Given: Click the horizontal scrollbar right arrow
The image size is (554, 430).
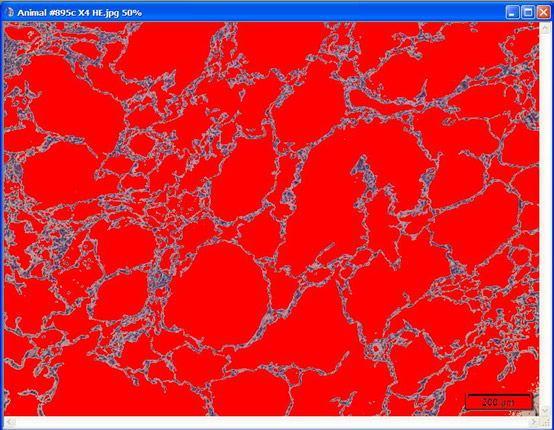Looking at the screenshot, I should click(x=534, y=422).
